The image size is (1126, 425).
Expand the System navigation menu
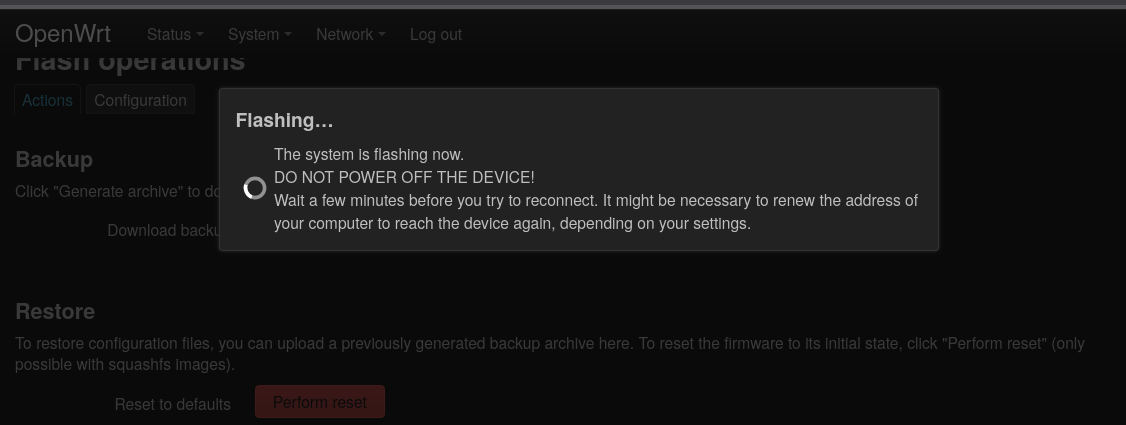point(259,34)
